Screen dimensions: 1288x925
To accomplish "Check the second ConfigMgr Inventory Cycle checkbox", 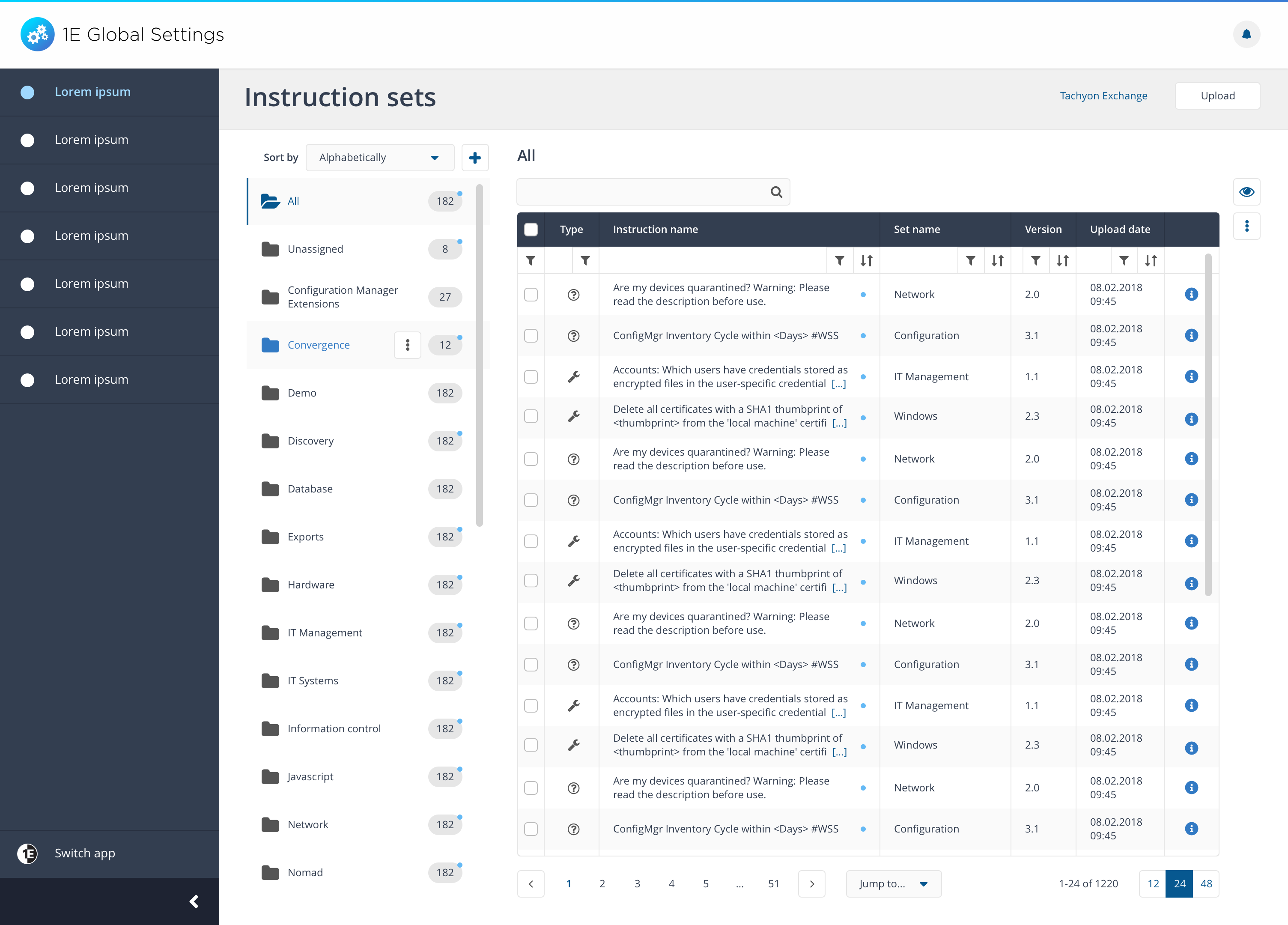I will [x=531, y=500].
